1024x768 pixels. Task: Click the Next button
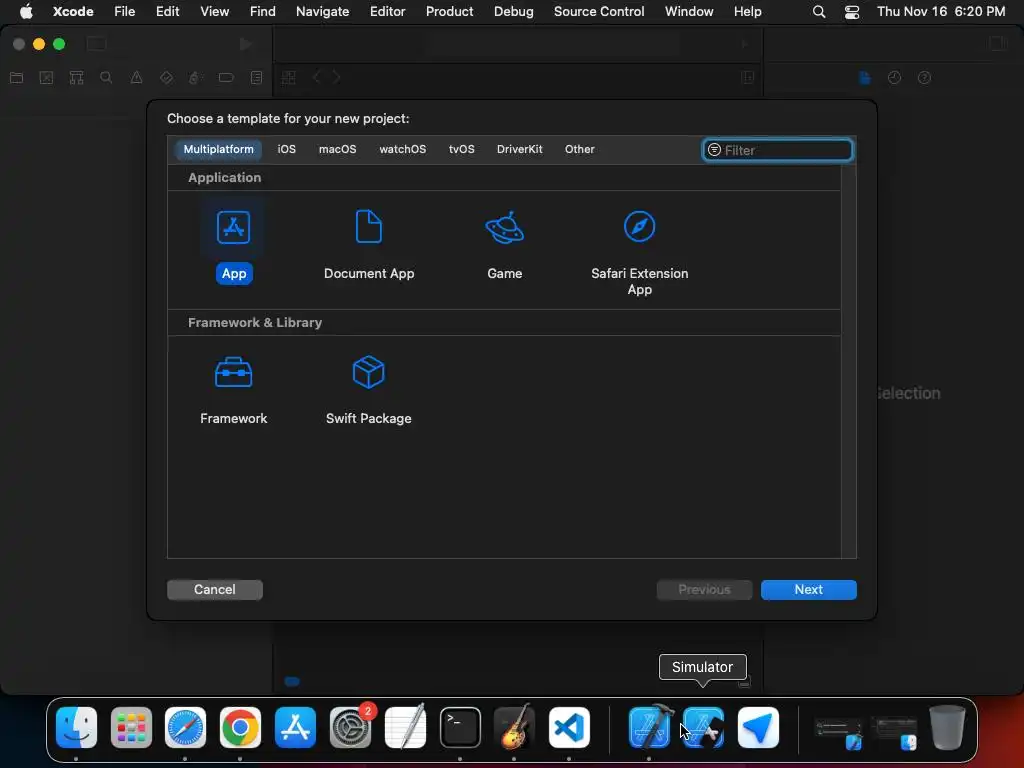click(808, 589)
